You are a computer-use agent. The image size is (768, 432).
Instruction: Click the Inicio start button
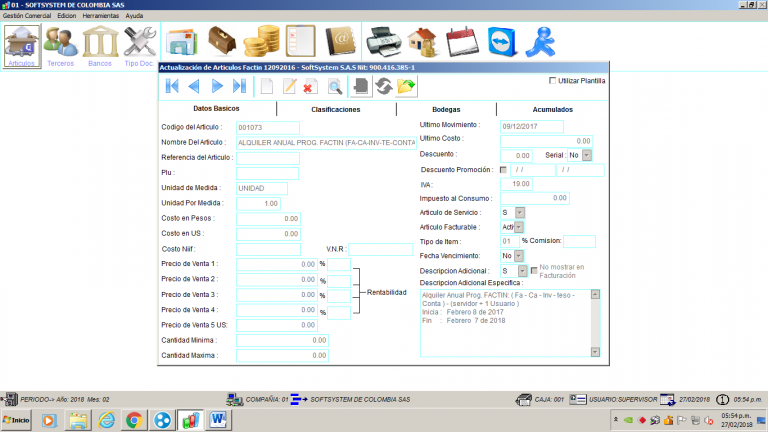[x=16, y=420]
